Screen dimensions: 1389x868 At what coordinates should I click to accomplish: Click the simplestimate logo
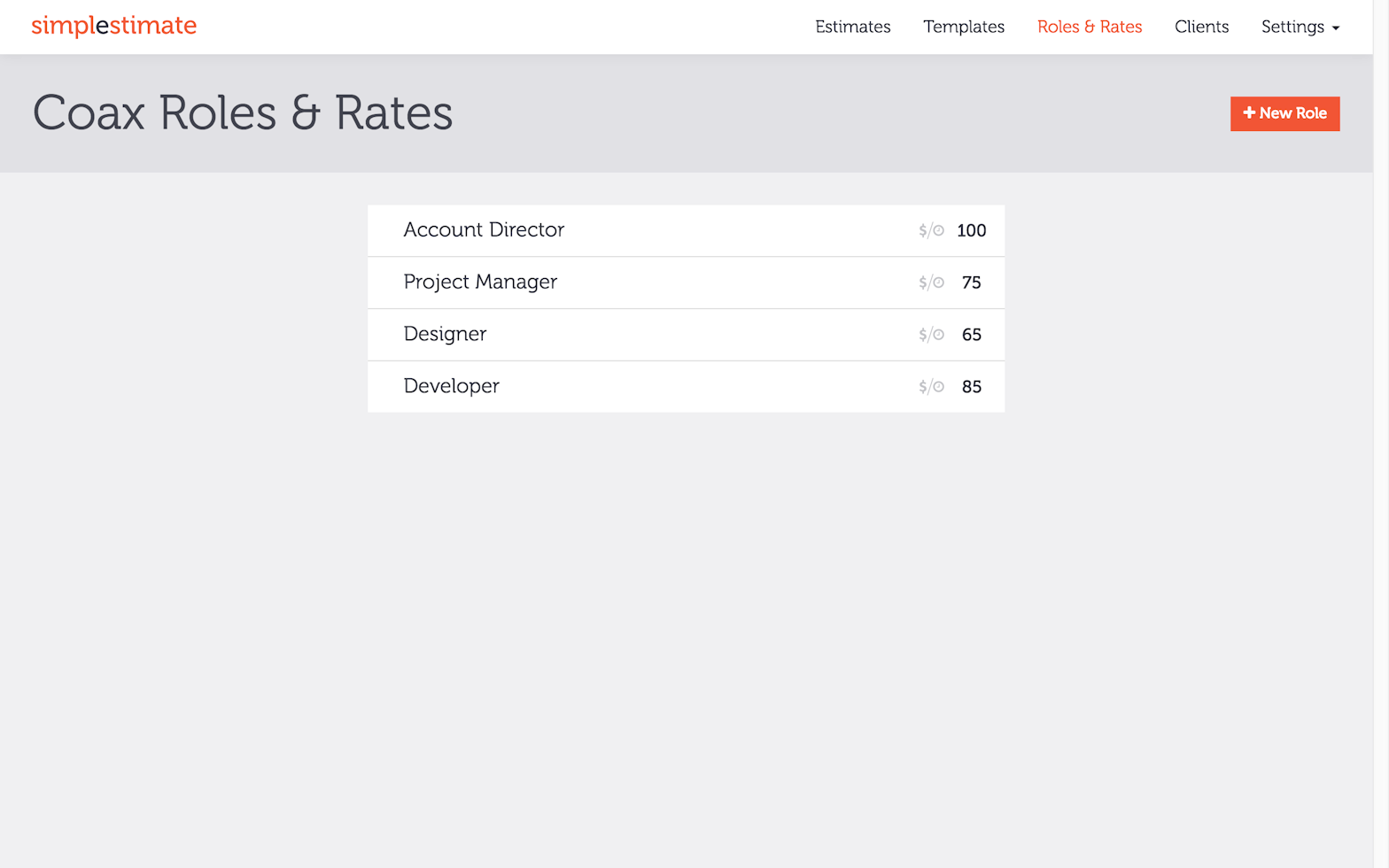(x=113, y=26)
